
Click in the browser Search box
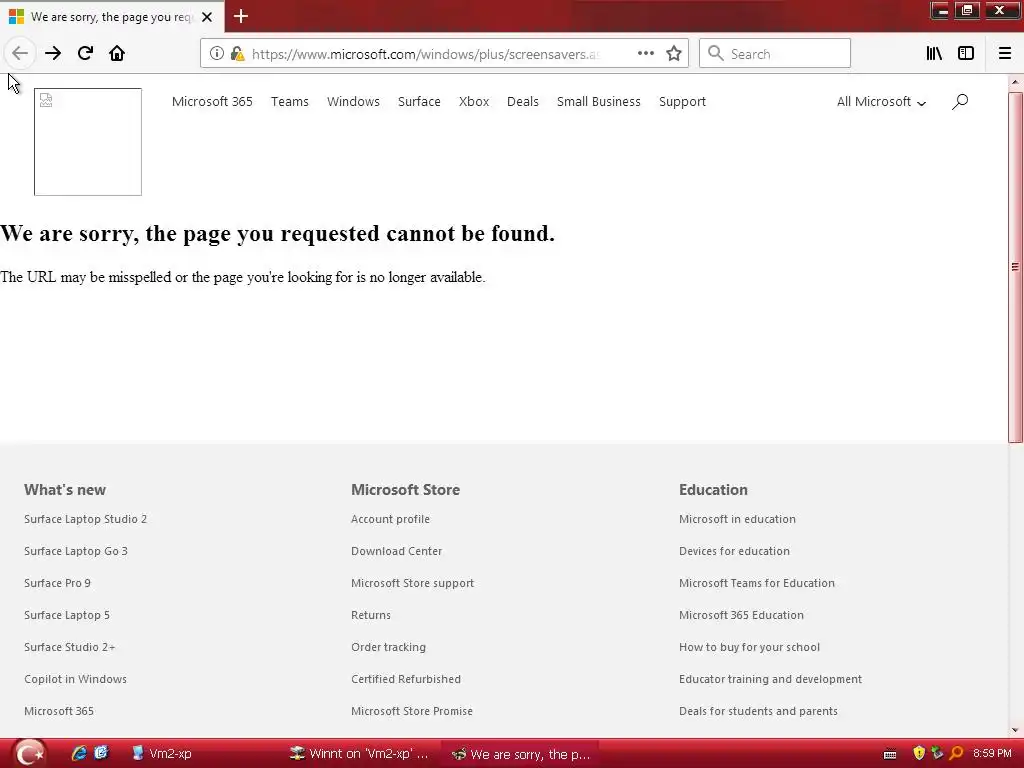coord(775,54)
